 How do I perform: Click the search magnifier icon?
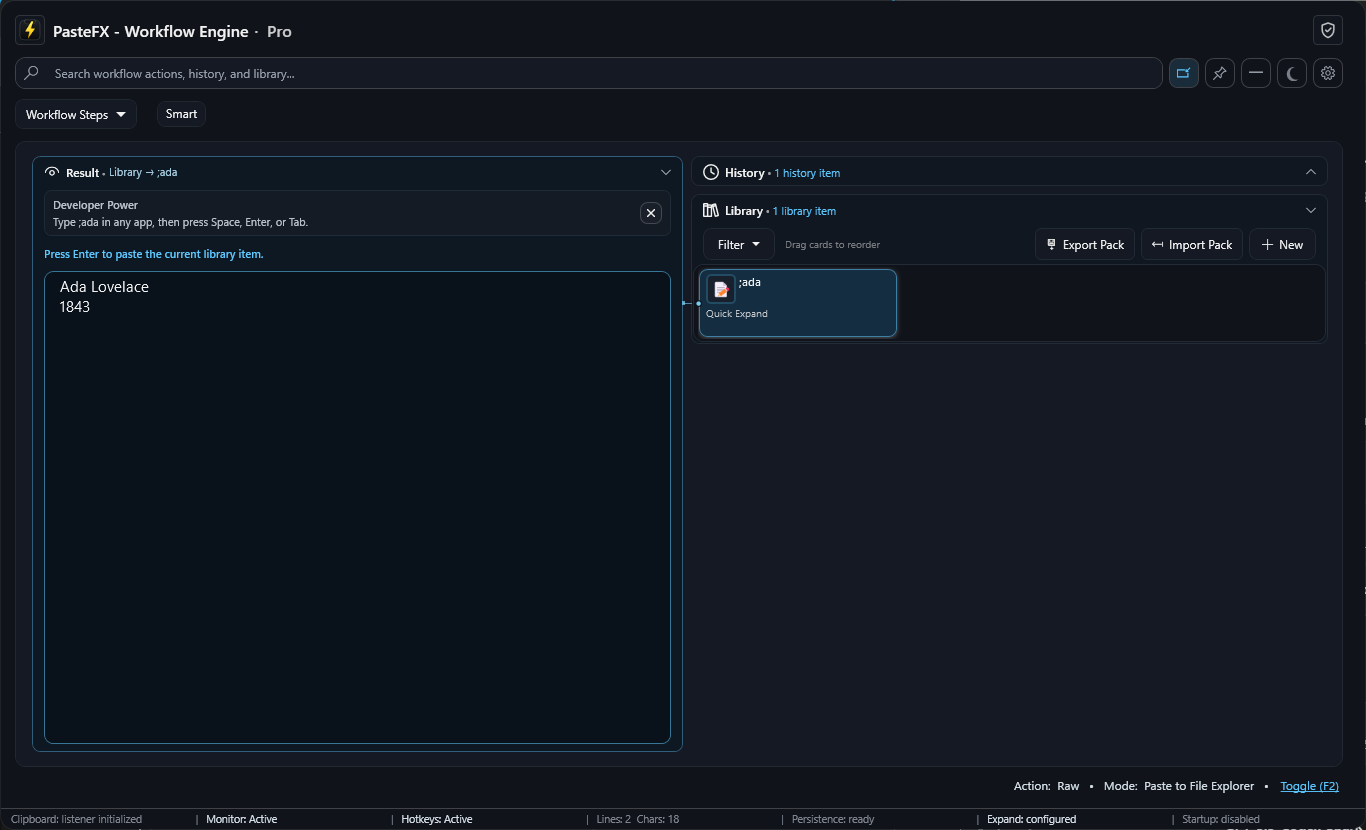coord(32,73)
